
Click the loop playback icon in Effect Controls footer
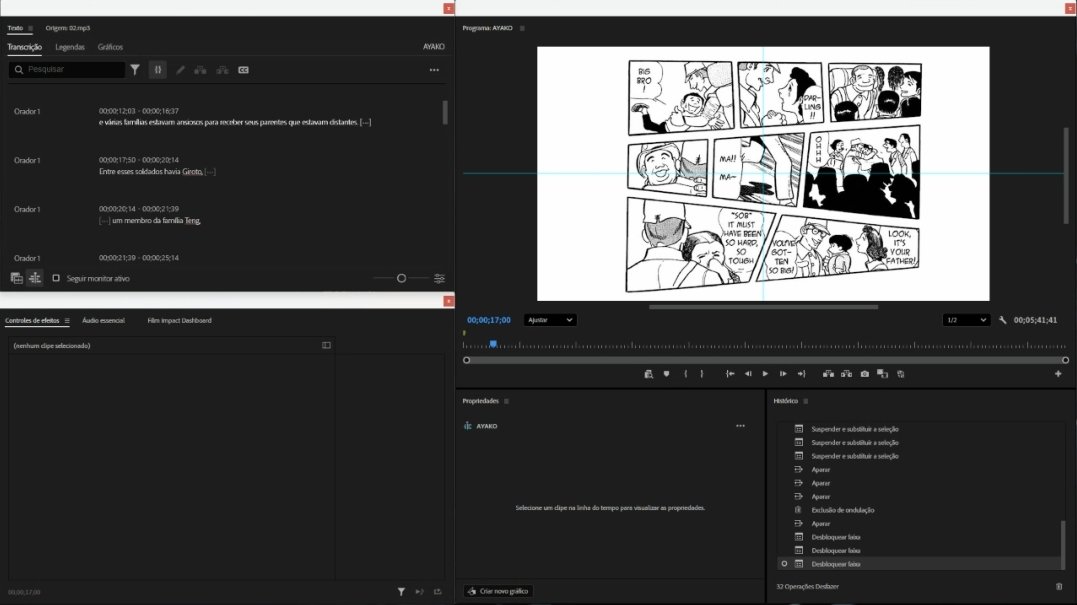[438, 591]
